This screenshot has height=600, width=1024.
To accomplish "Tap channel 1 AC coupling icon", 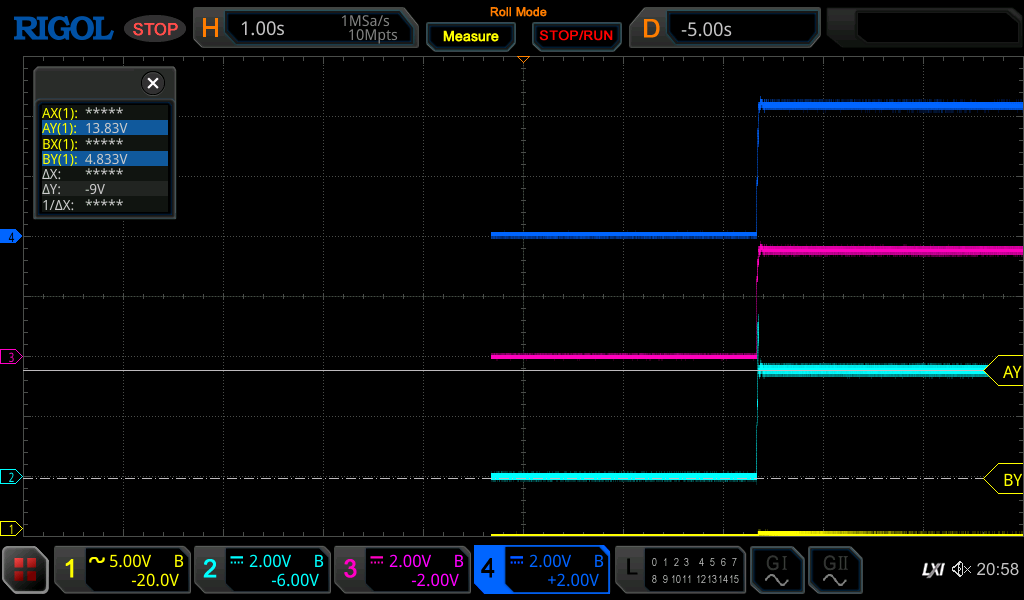I will pos(97,560).
